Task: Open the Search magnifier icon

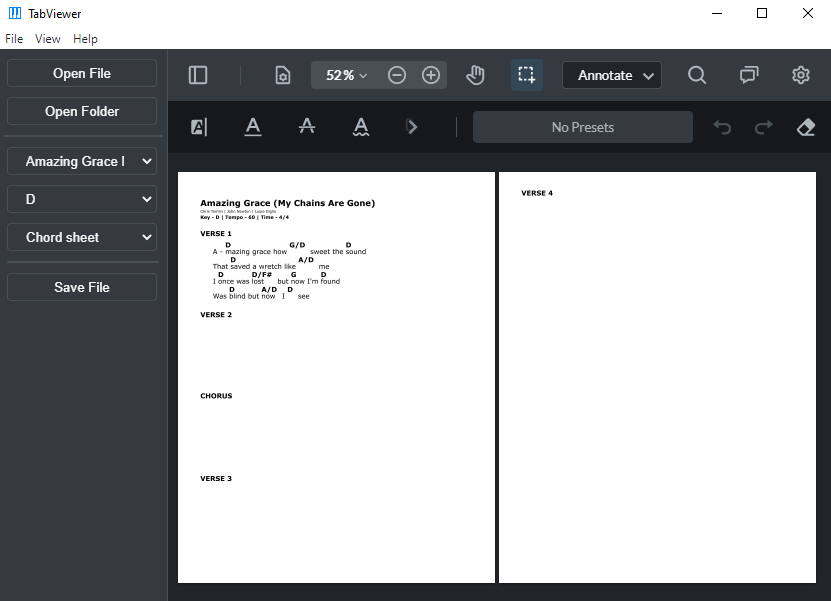Action: (x=697, y=75)
